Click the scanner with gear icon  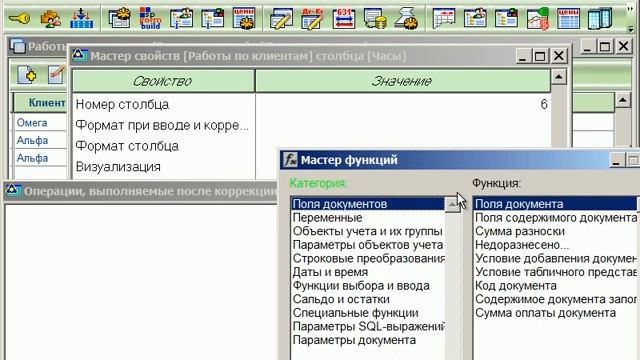[x=407, y=19]
